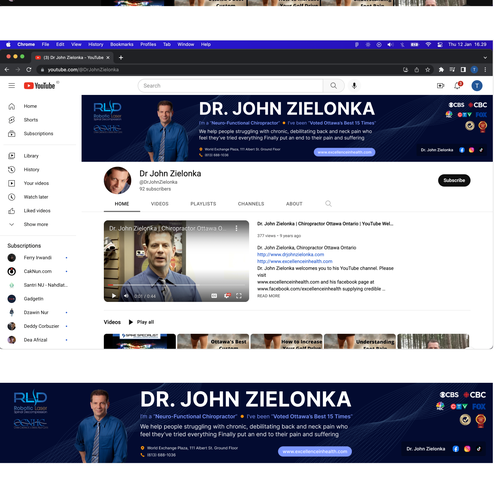Open Chrome menu in macOS menu bar

(26, 44)
